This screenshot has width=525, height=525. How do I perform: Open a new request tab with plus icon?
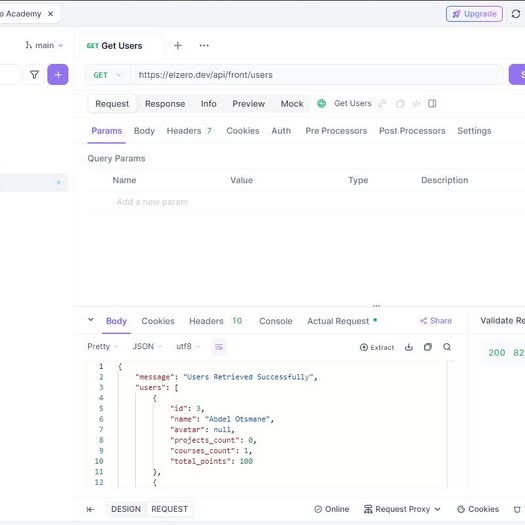click(178, 46)
